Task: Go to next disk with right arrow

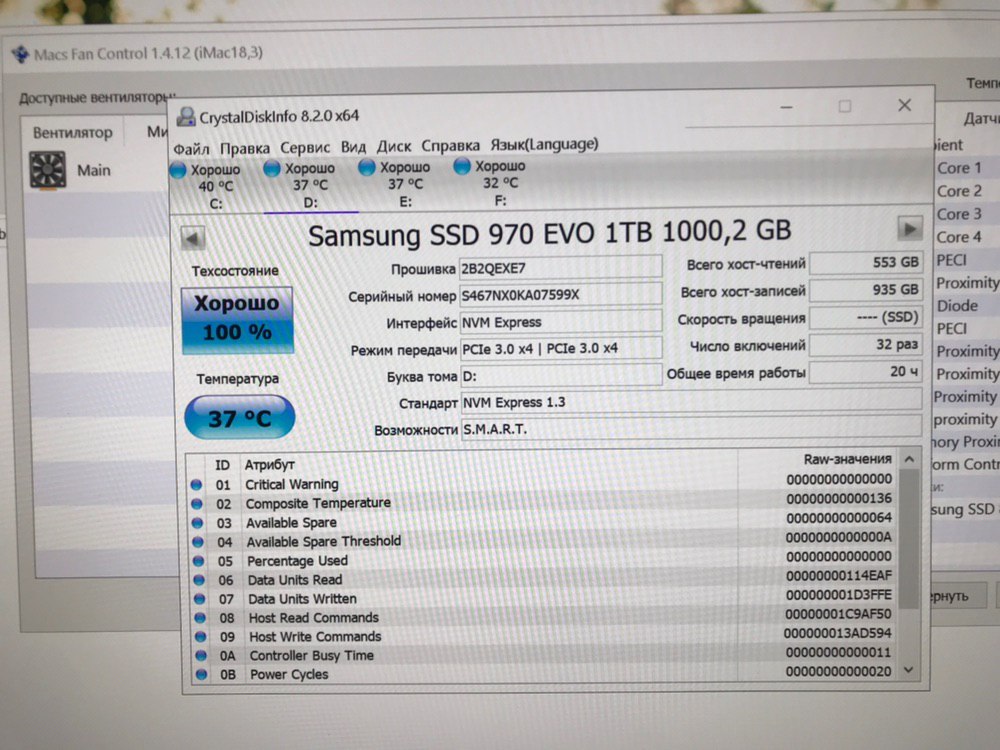Action: [910, 228]
